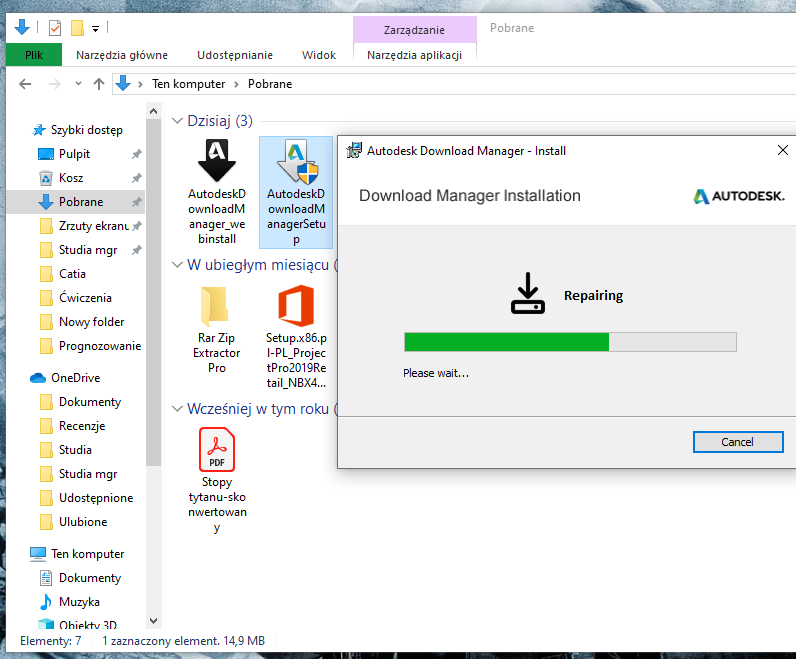Click the New folder icon in title bar
Image resolution: width=796 pixels, height=659 pixels.
point(77,28)
